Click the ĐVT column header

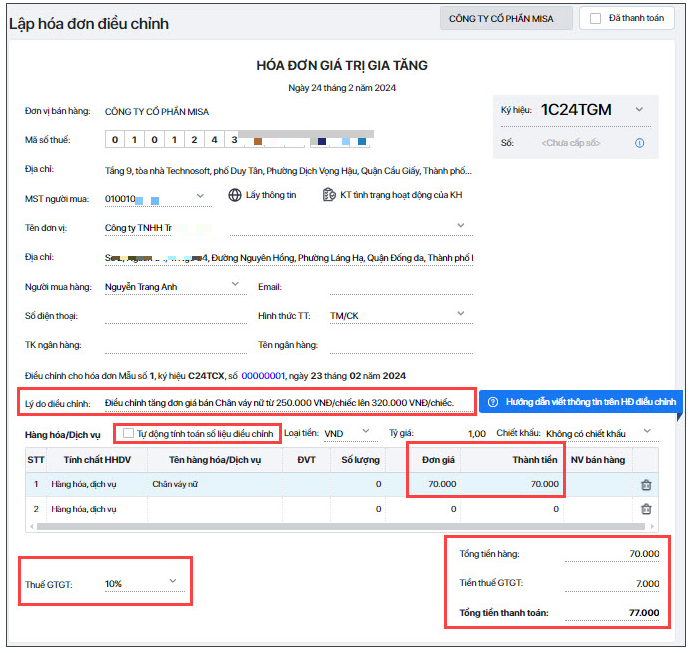(306, 460)
